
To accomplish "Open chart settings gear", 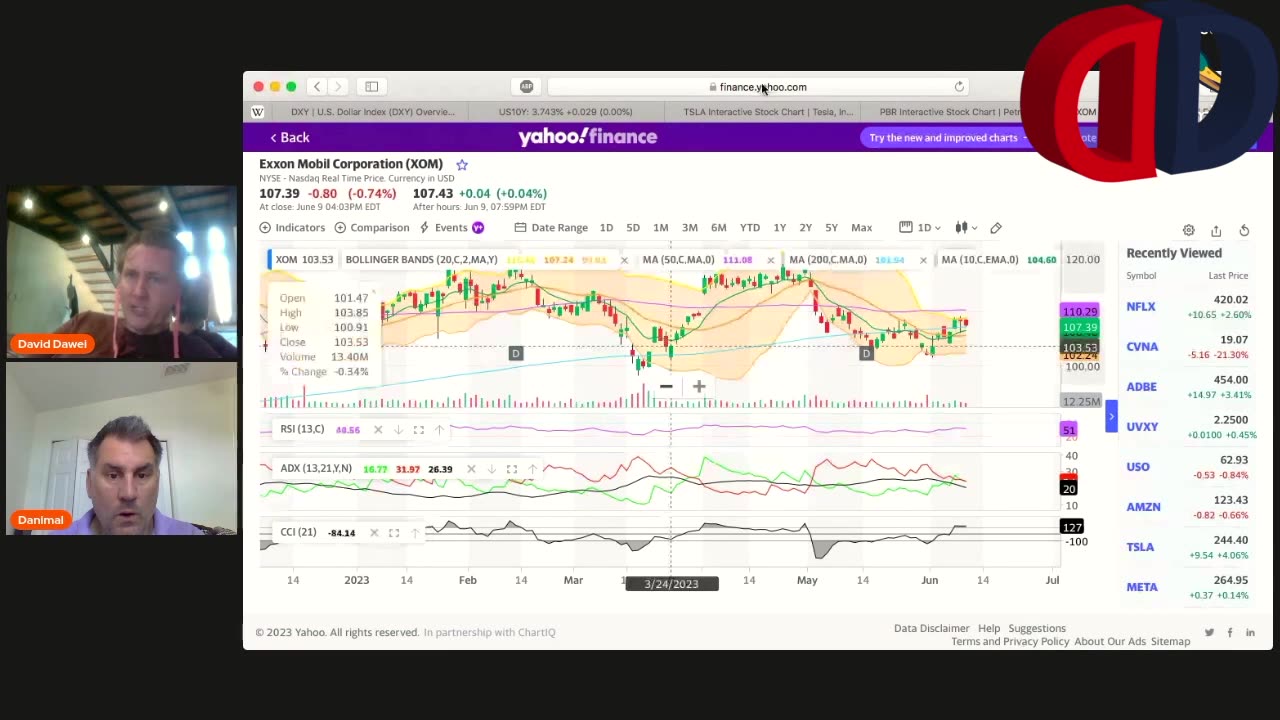I will coord(1188,230).
